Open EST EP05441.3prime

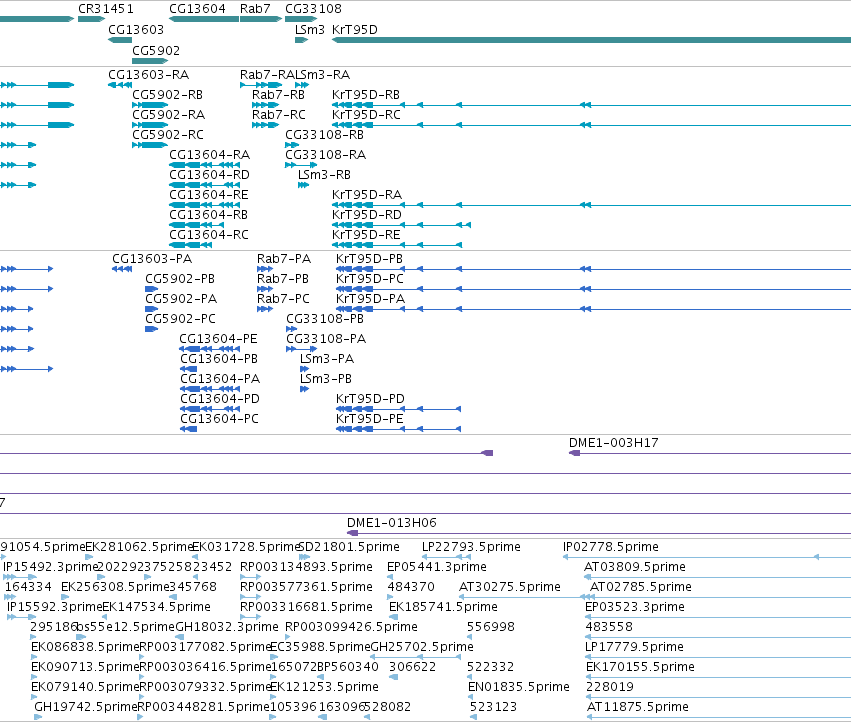(x=437, y=567)
